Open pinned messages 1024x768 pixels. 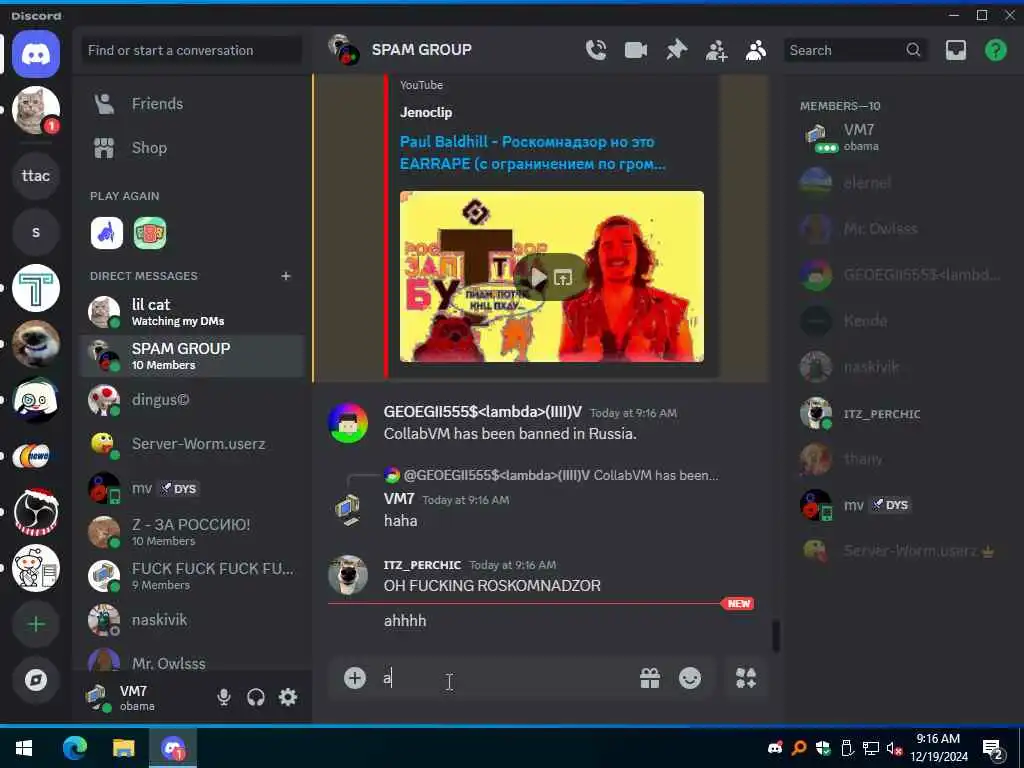click(x=676, y=50)
